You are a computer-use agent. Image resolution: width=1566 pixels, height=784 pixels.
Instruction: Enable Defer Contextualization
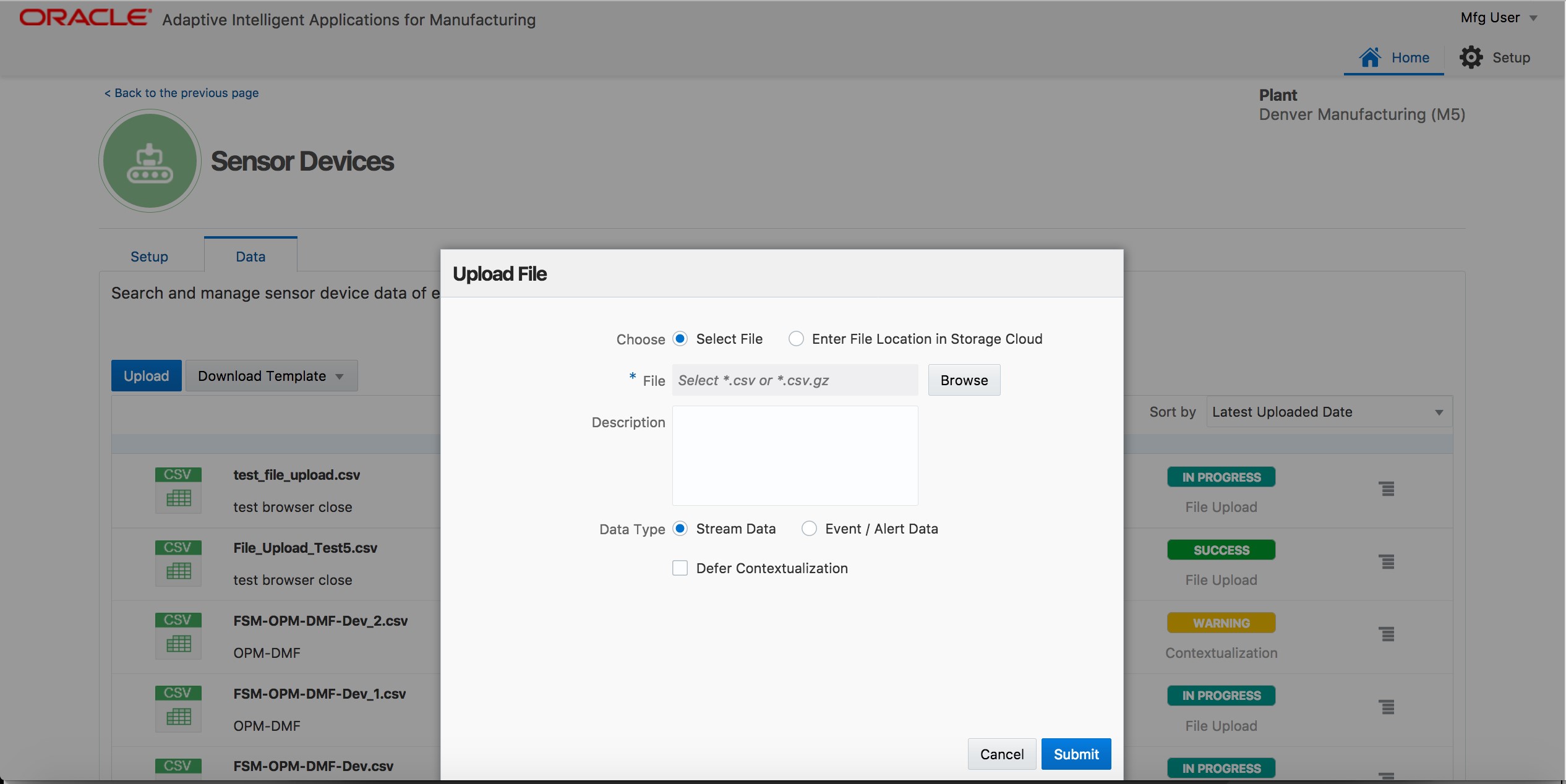point(680,568)
